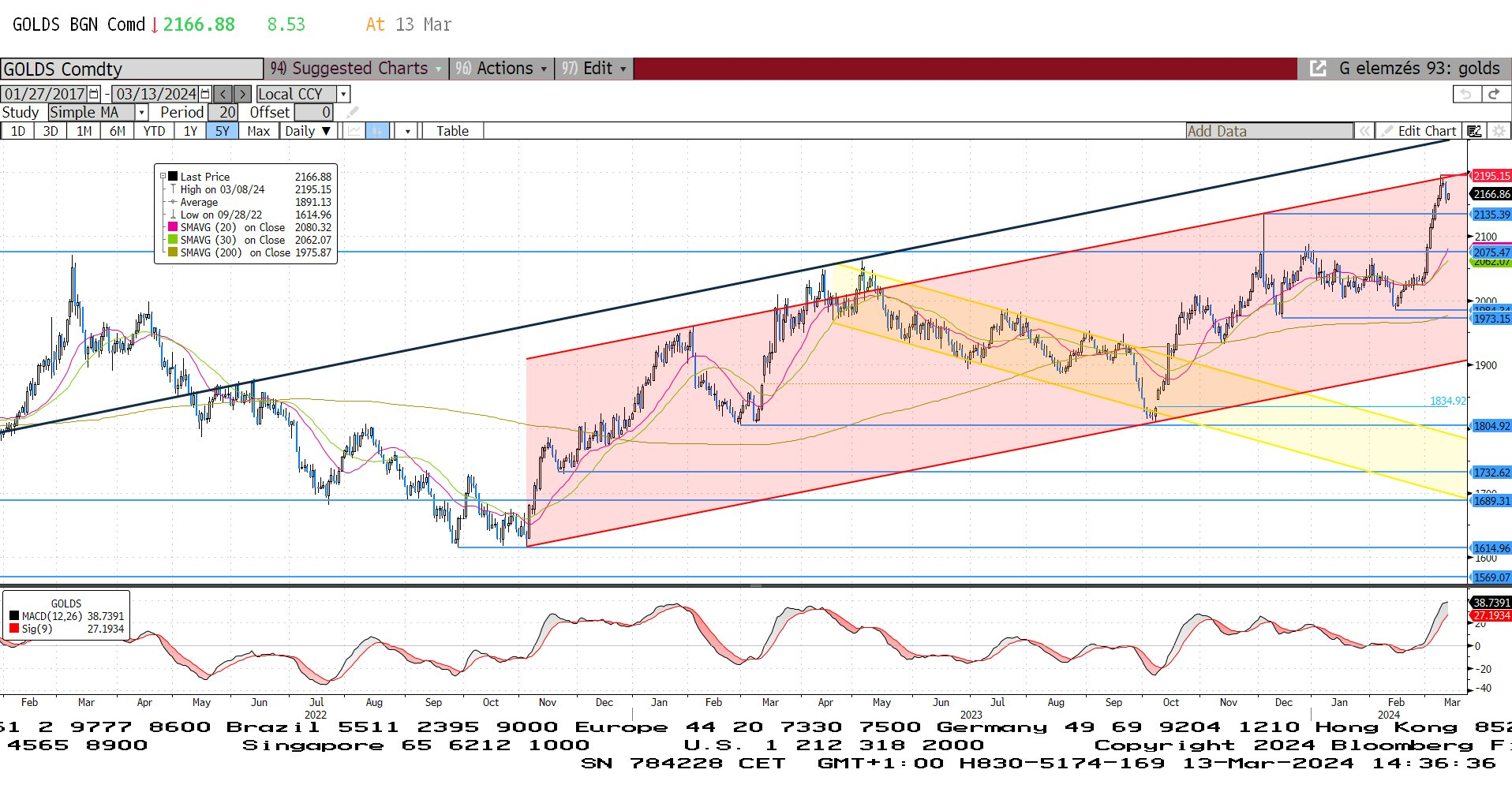Select the 6M time range tab
Viewport: 1512px width, 807px height.
[x=118, y=131]
